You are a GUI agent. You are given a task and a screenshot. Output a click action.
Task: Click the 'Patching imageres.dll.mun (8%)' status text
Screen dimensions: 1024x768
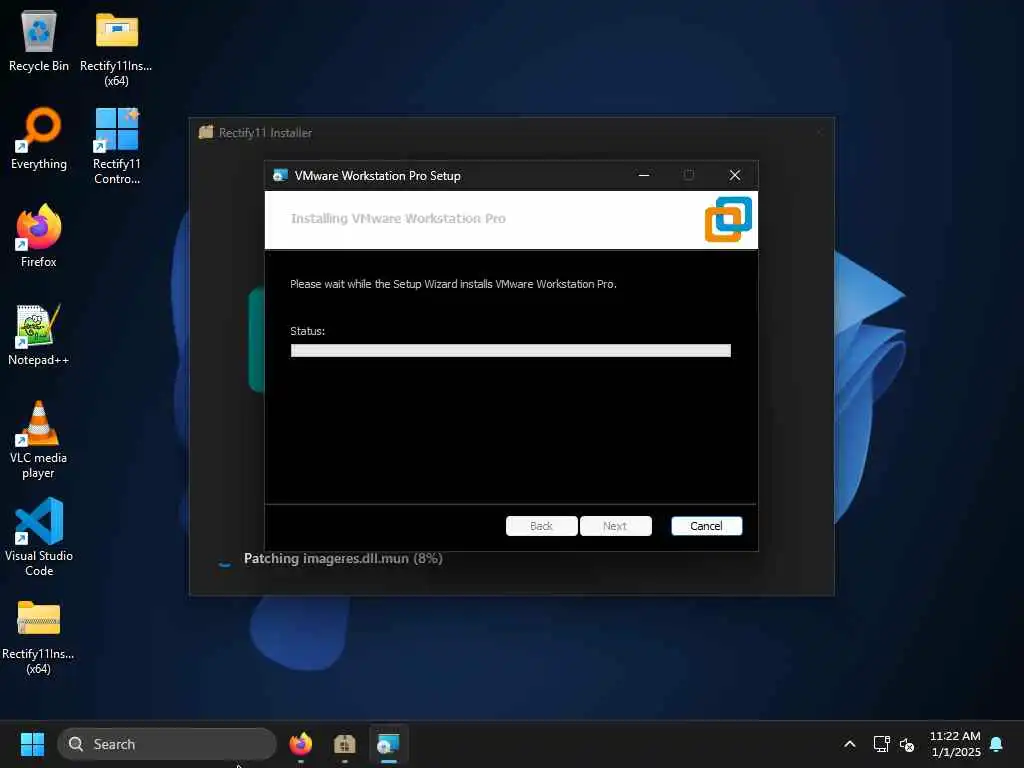tap(344, 558)
